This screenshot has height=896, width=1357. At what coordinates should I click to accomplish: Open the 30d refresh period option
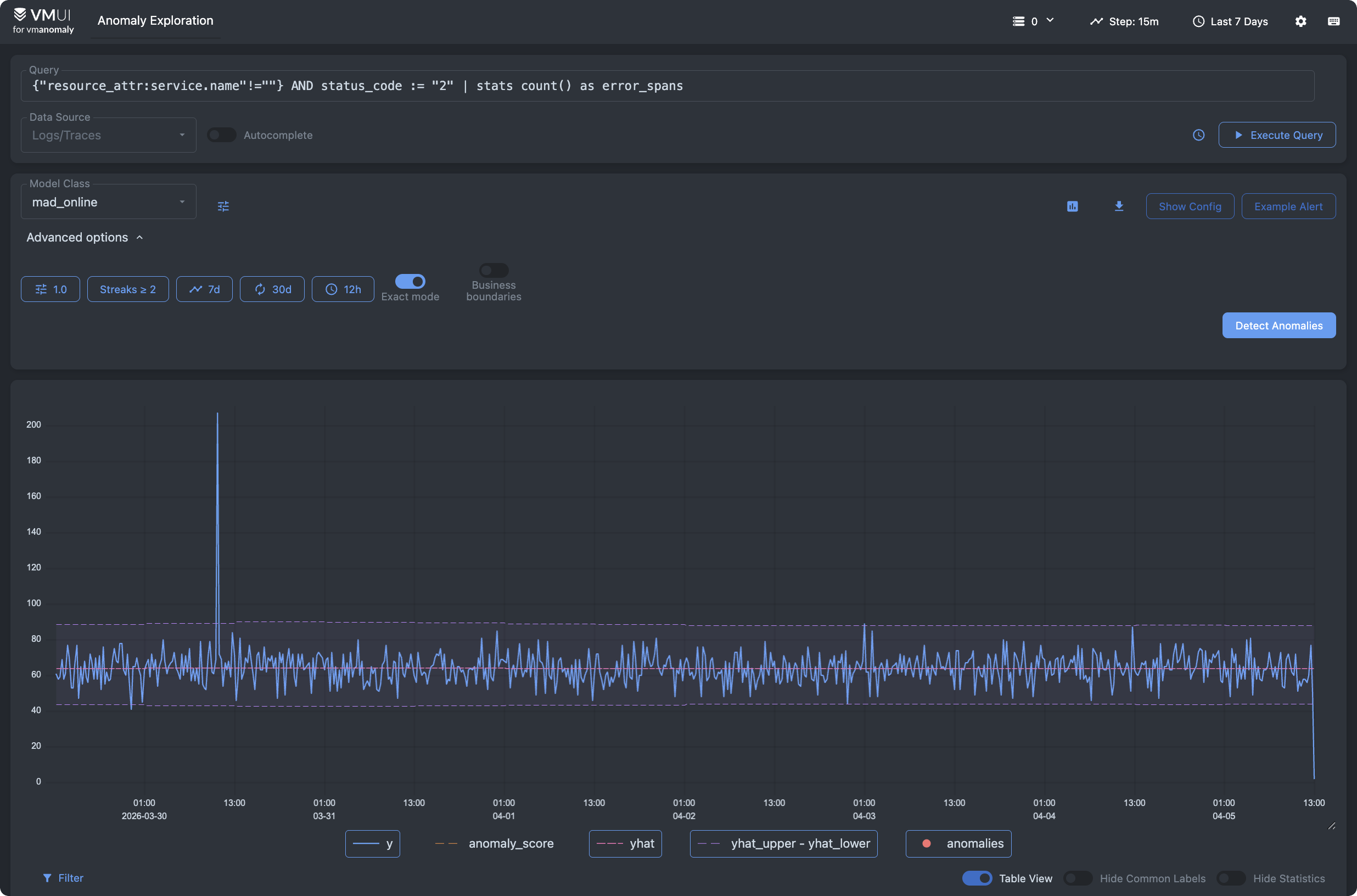click(x=272, y=289)
